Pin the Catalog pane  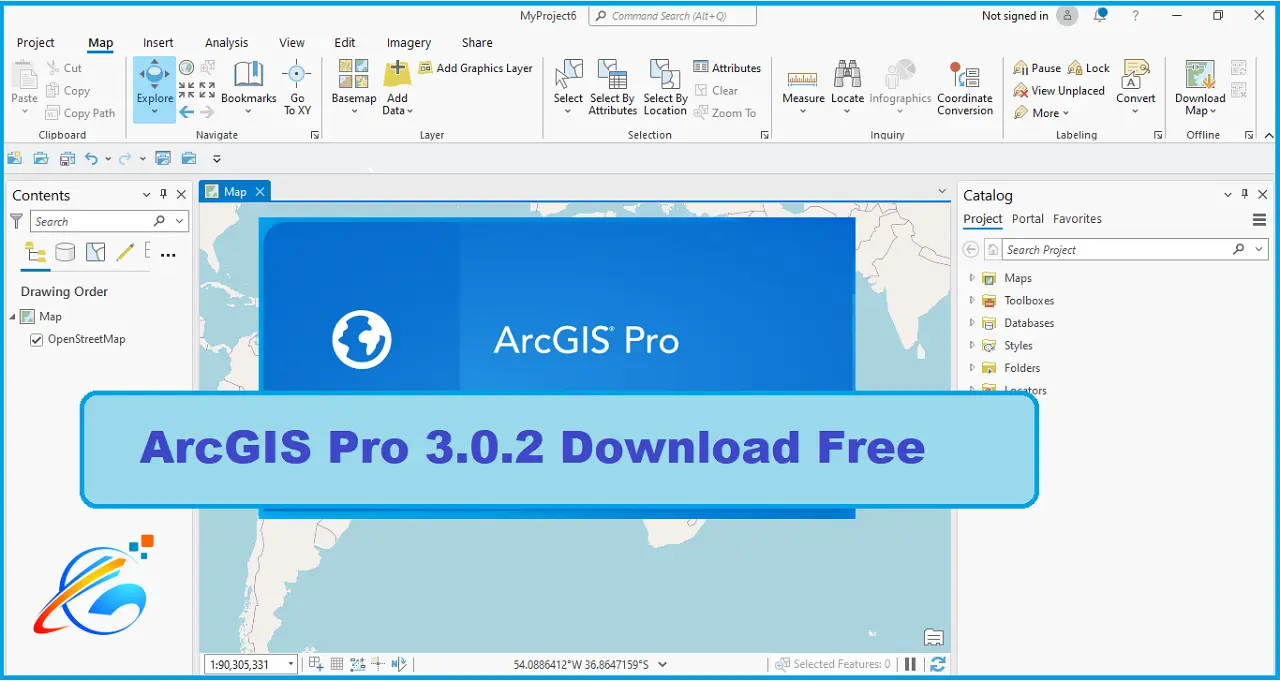pyautogui.click(x=1245, y=195)
